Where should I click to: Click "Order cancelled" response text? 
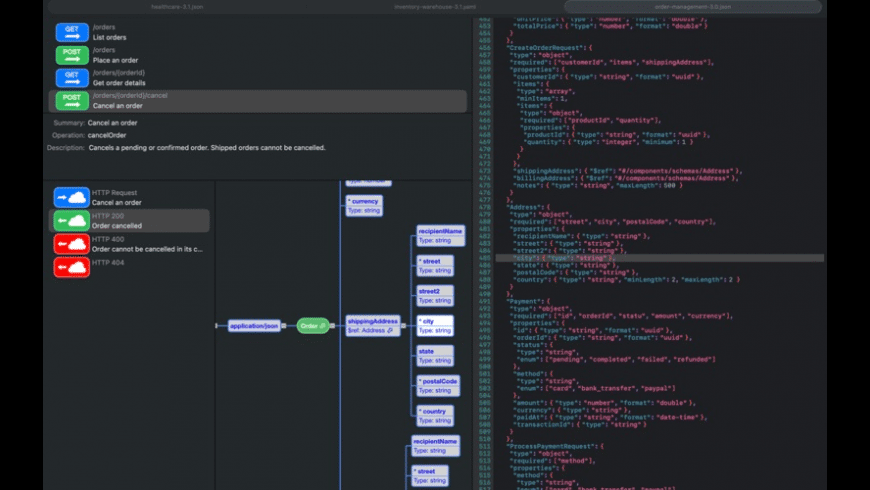117,226
